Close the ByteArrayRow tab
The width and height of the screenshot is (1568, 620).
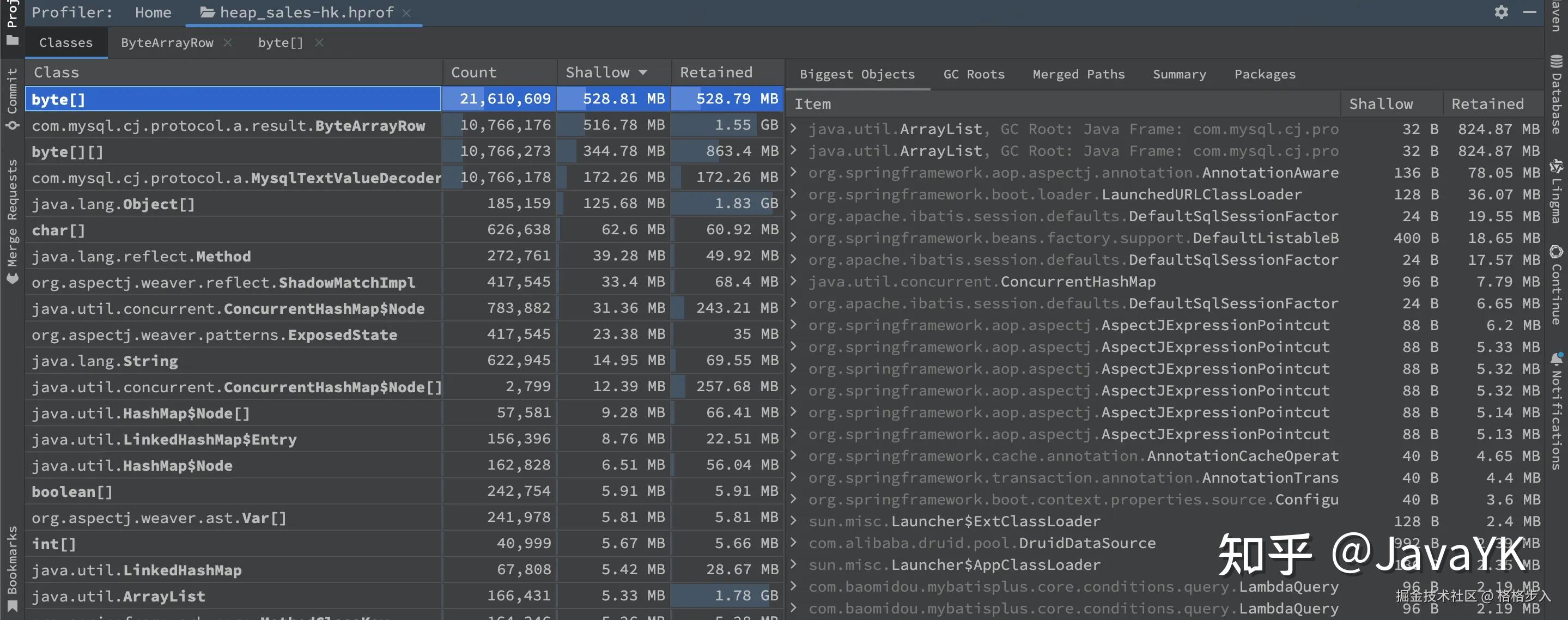[228, 42]
